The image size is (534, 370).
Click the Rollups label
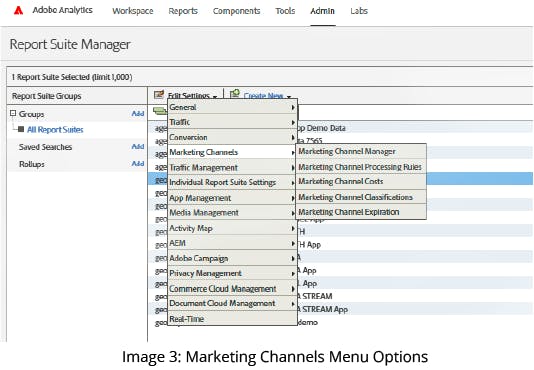(32, 164)
